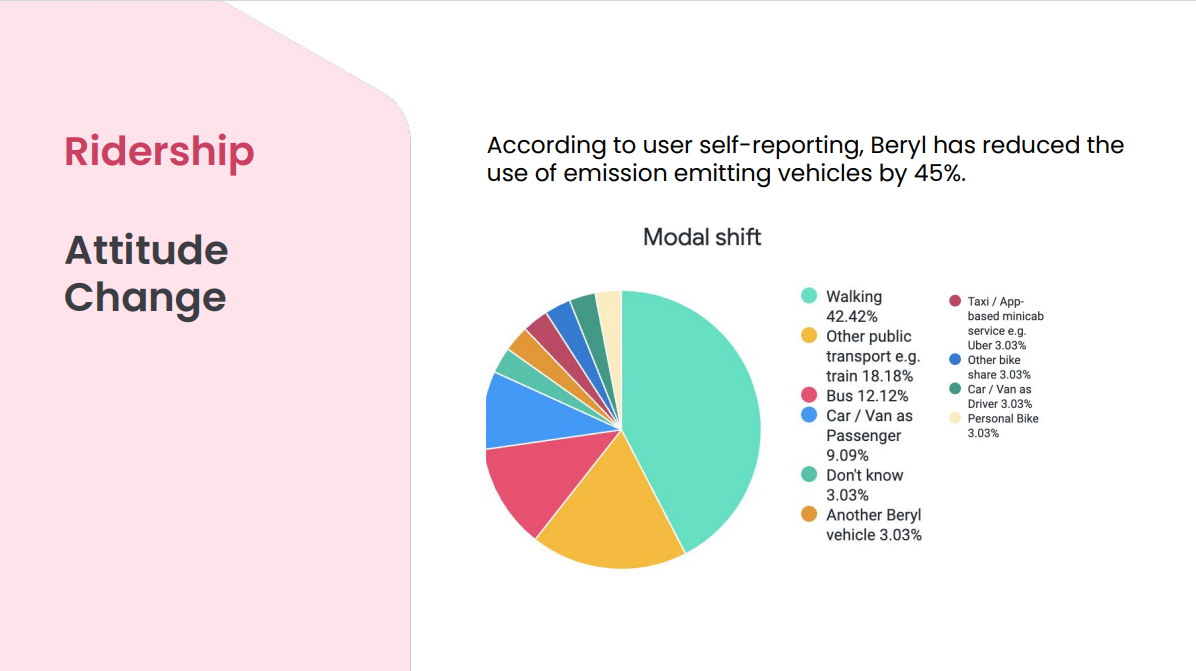Select the Personal Bike legend dot
1196x671 pixels.
pyautogui.click(x=955, y=418)
